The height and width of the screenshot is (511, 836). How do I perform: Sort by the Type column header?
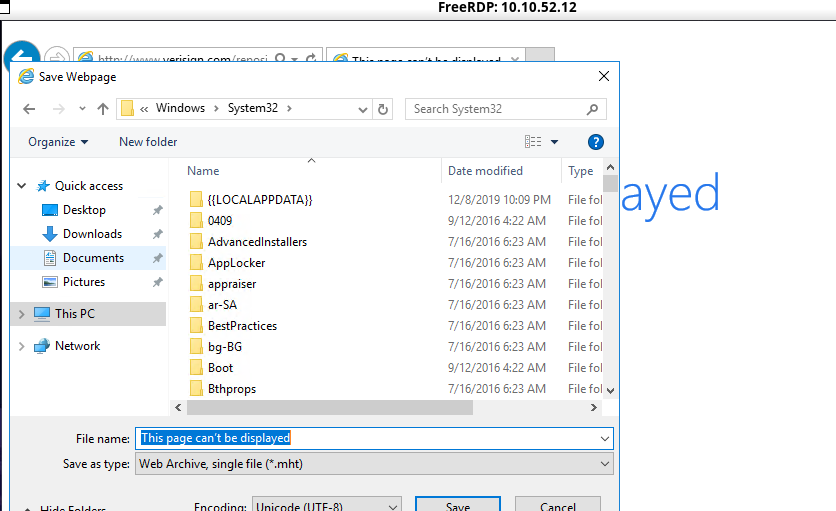pos(581,171)
